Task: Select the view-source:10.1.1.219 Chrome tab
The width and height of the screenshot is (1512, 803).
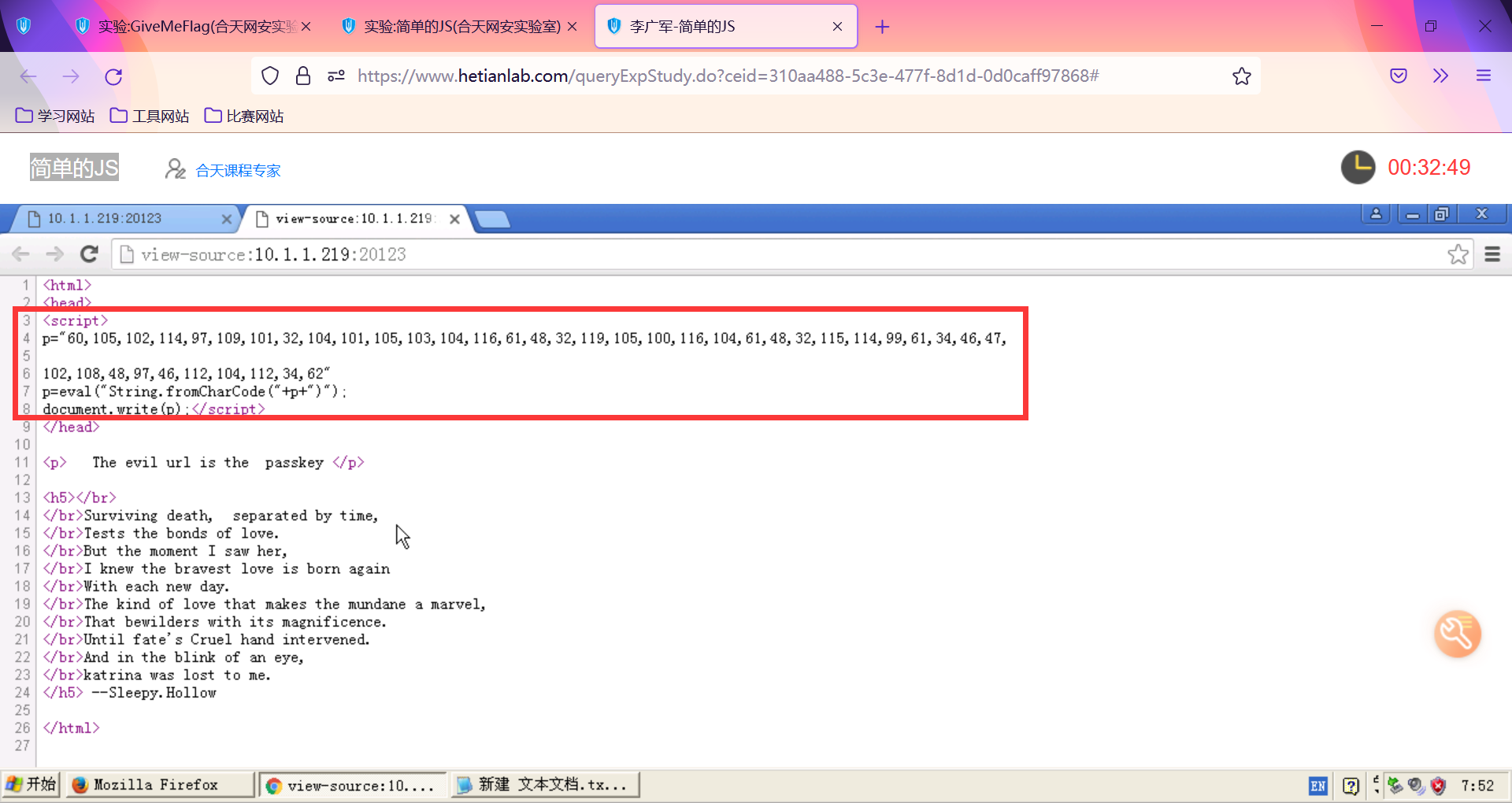Action: 354,219
